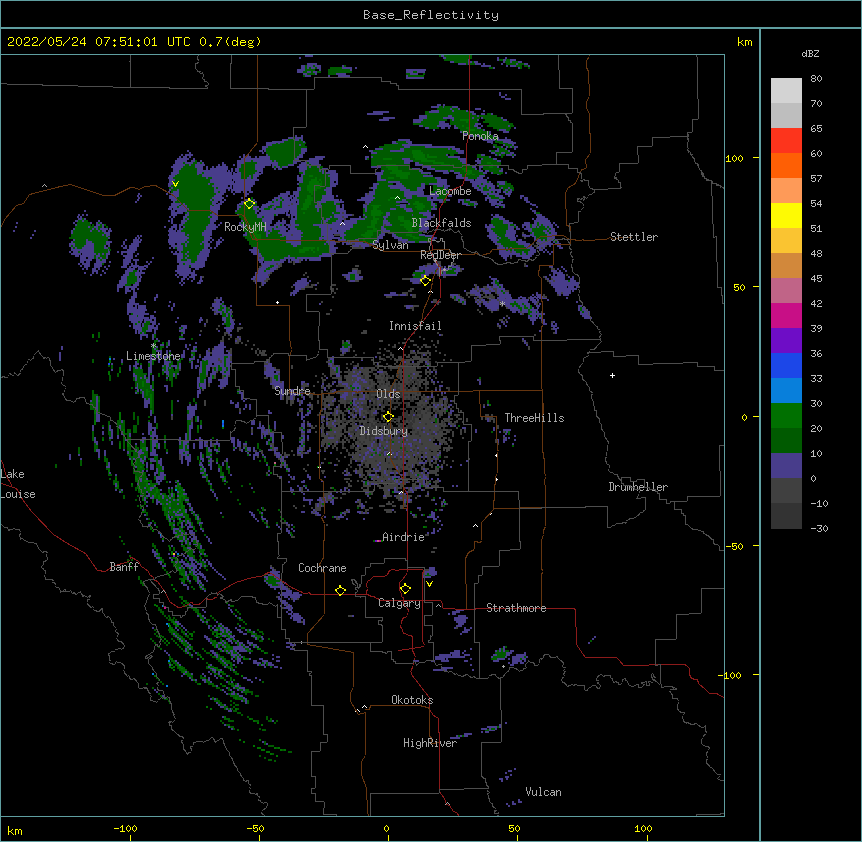Click the RedDeer city label
The height and width of the screenshot is (842, 862).
pyautogui.click(x=440, y=255)
